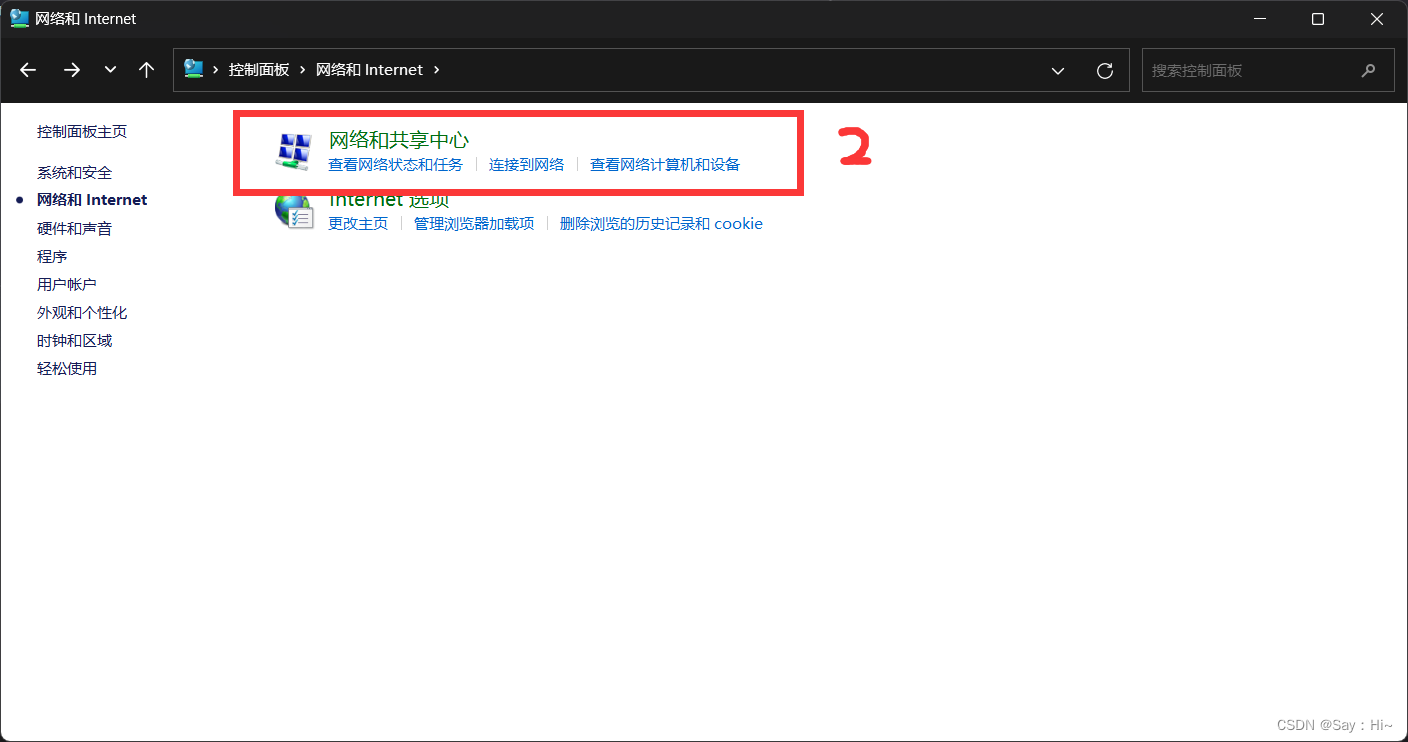Click the window icon in the title bar
Image resolution: width=1408 pixels, height=742 pixels.
click(18, 18)
